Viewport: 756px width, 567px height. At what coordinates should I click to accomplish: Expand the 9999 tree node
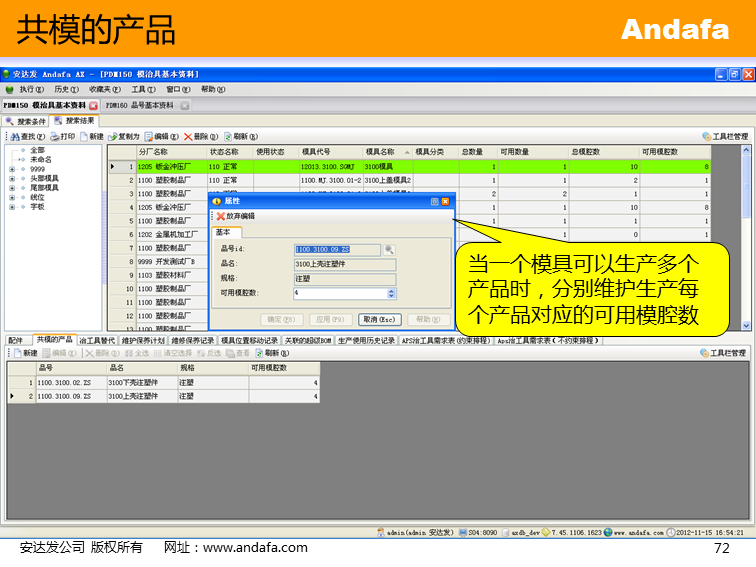pyautogui.click(x=12, y=169)
